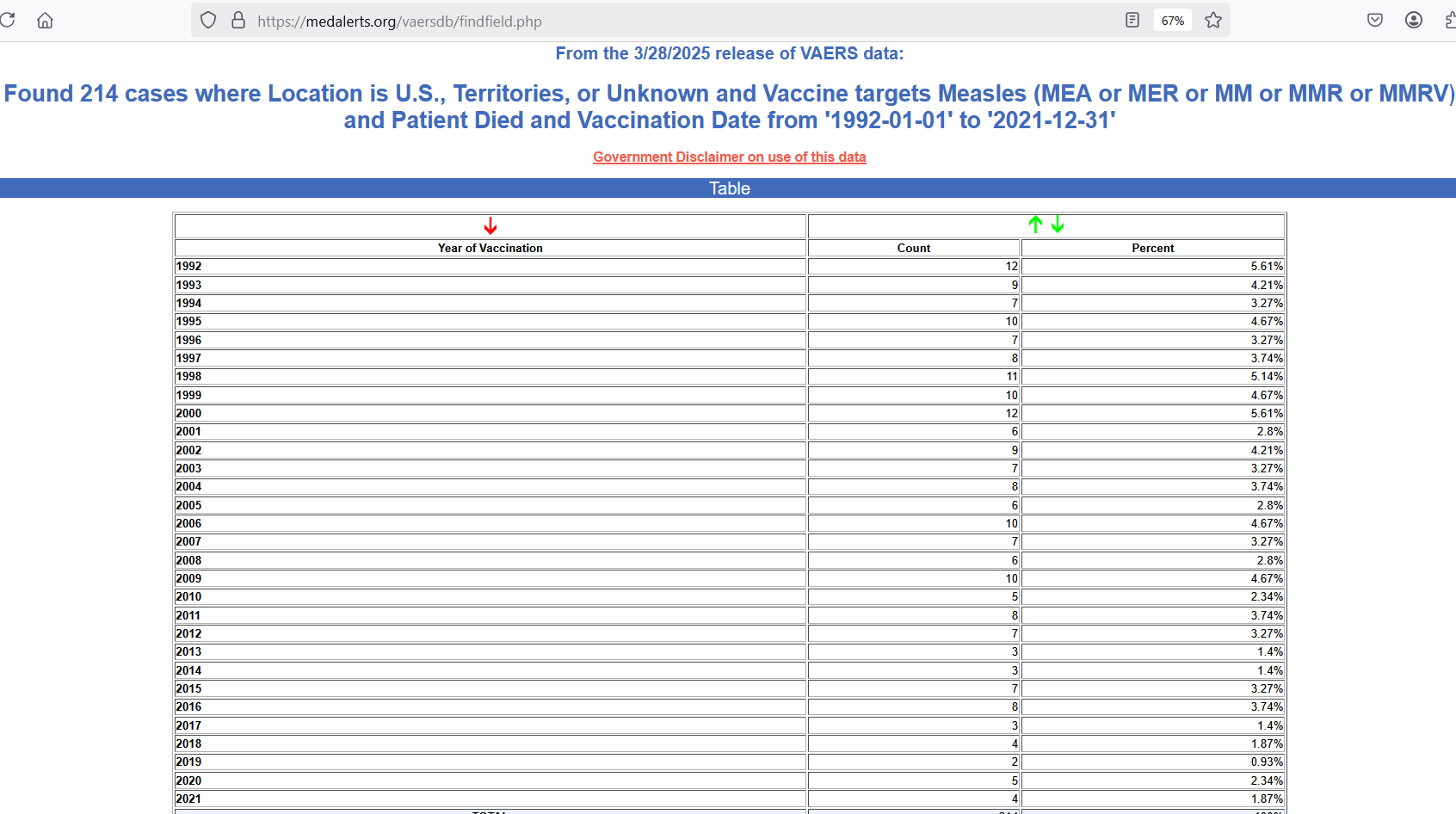Viewport: 1456px width, 814px height.
Task: Select the 1998 year row label
Action: tap(188, 377)
